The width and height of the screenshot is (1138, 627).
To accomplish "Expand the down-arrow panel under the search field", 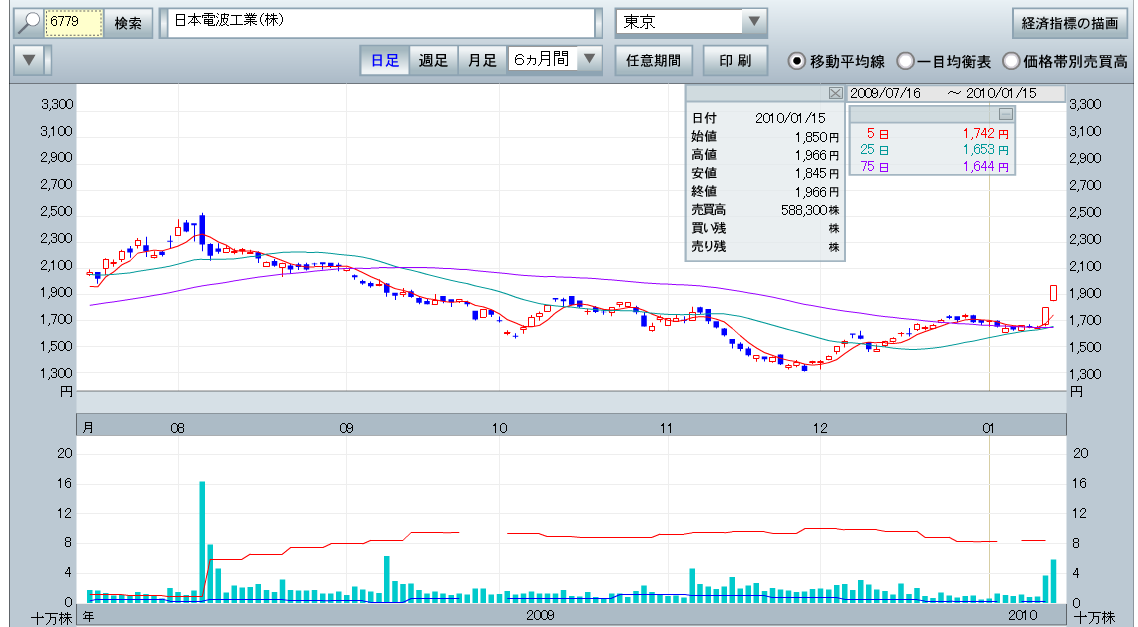I will pos(29,60).
